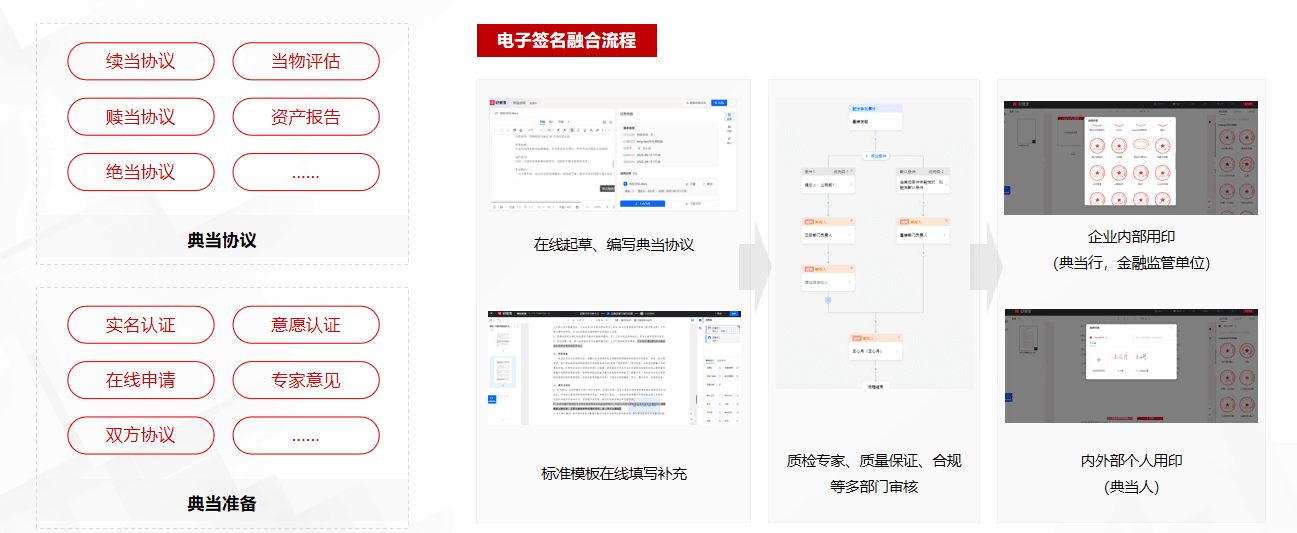1297x533 pixels.
Task: Click the ellipsis pill under 绝当协议 row
Action: tap(306, 172)
